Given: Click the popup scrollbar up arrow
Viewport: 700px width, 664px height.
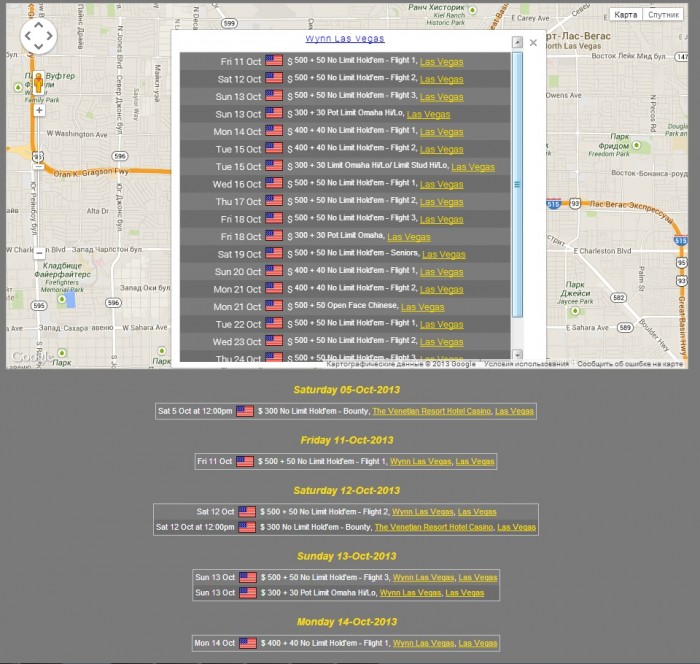Looking at the screenshot, I should tap(517, 42).
